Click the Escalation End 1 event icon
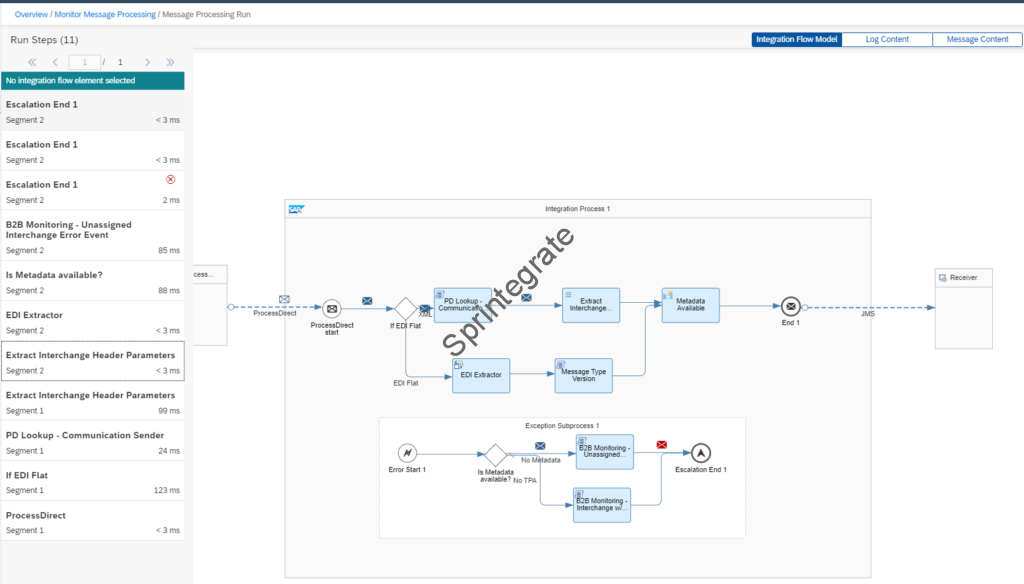Screen dimensions: 1024x584 point(700,453)
